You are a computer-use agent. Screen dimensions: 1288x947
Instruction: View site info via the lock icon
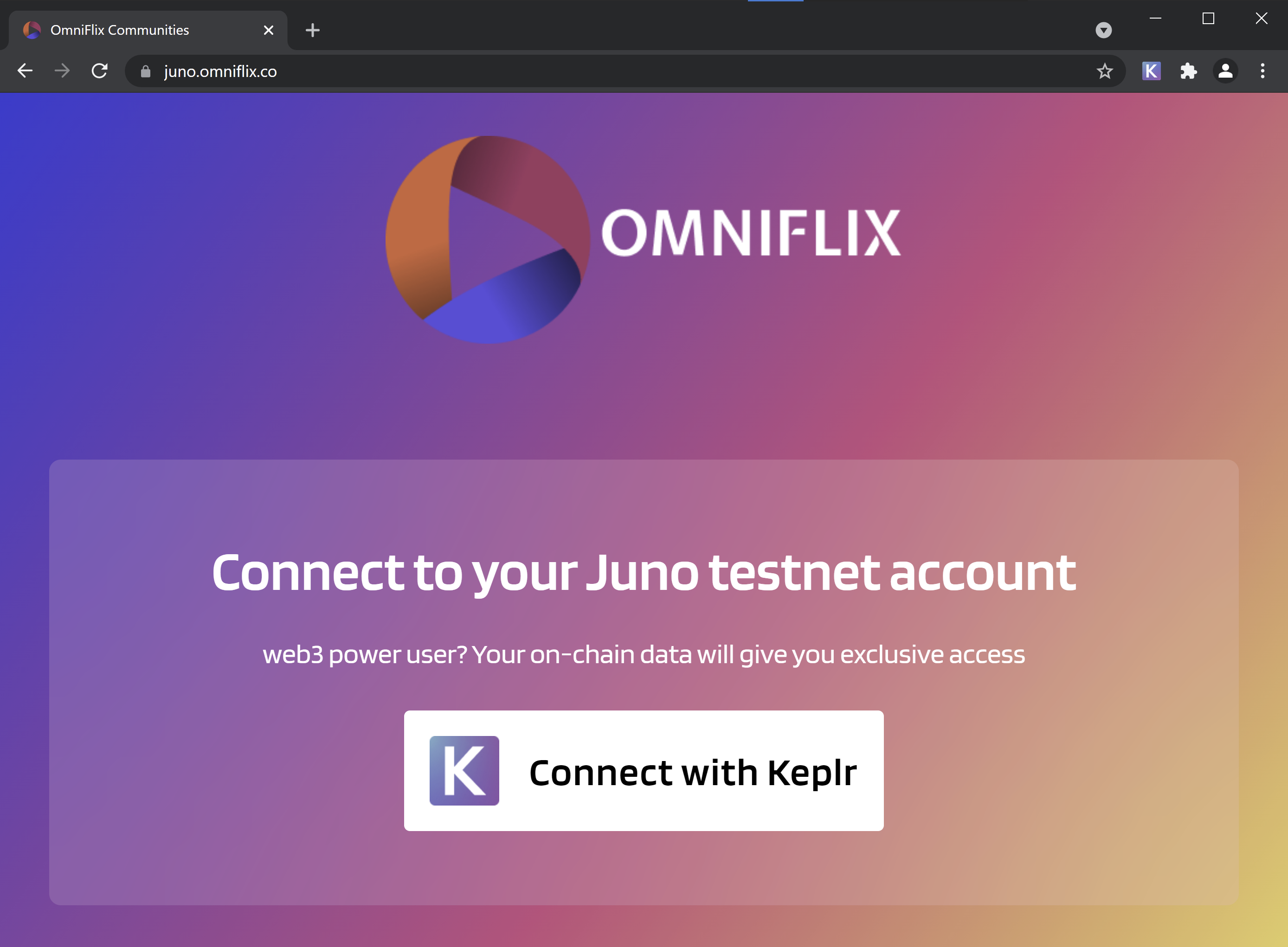[146, 71]
